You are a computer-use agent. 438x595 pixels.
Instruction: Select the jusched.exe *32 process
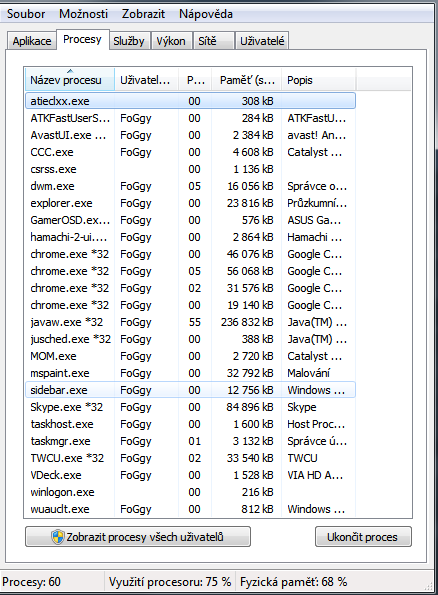(190, 339)
